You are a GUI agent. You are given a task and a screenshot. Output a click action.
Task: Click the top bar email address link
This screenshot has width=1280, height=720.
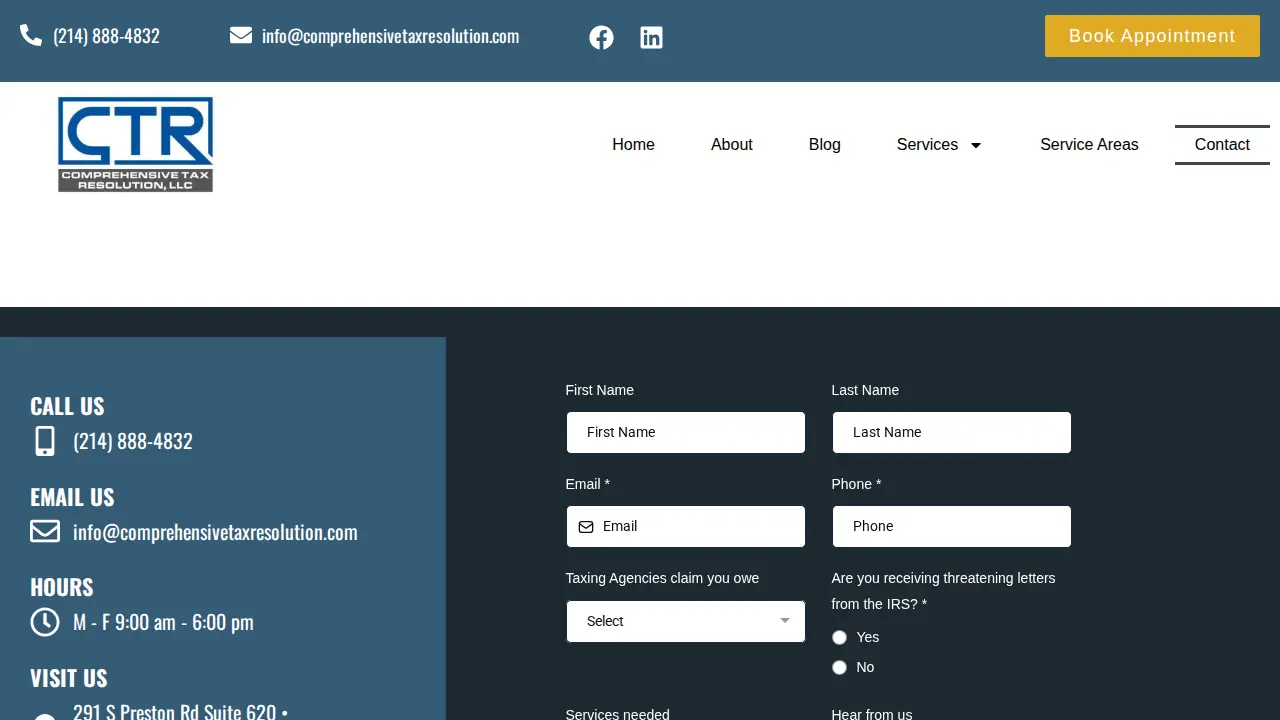tap(390, 36)
